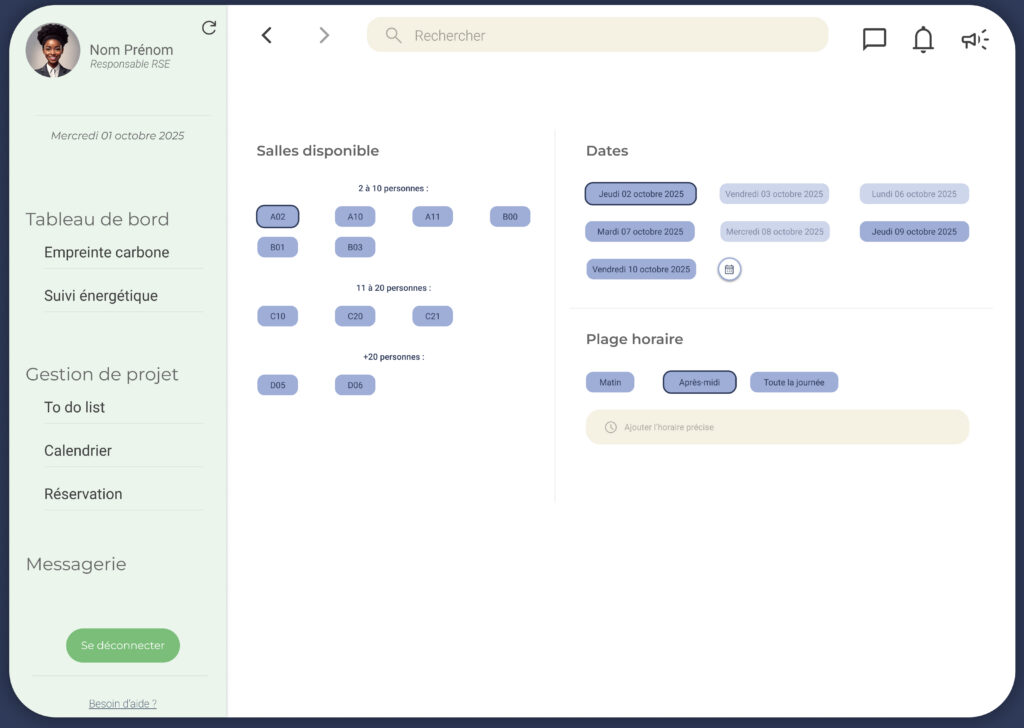Click the megaphone announcements icon
The width and height of the screenshot is (1024, 728).
point(974,39)
